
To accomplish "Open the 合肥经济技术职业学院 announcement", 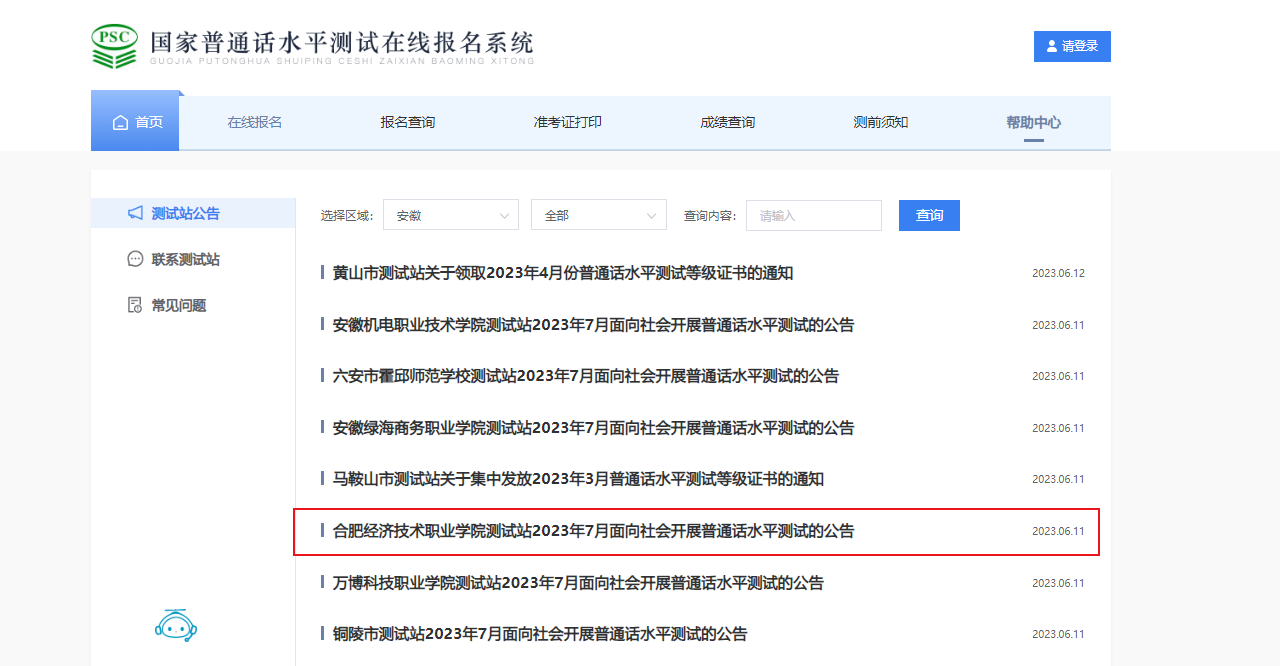I will click(x=593, y=531).
